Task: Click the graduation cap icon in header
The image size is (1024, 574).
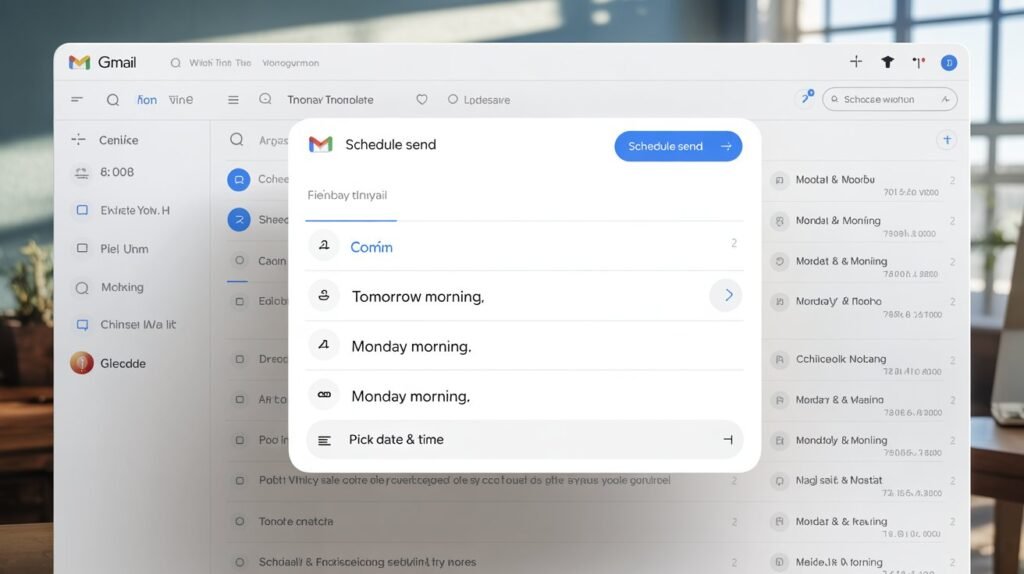Action: point(888,62)
